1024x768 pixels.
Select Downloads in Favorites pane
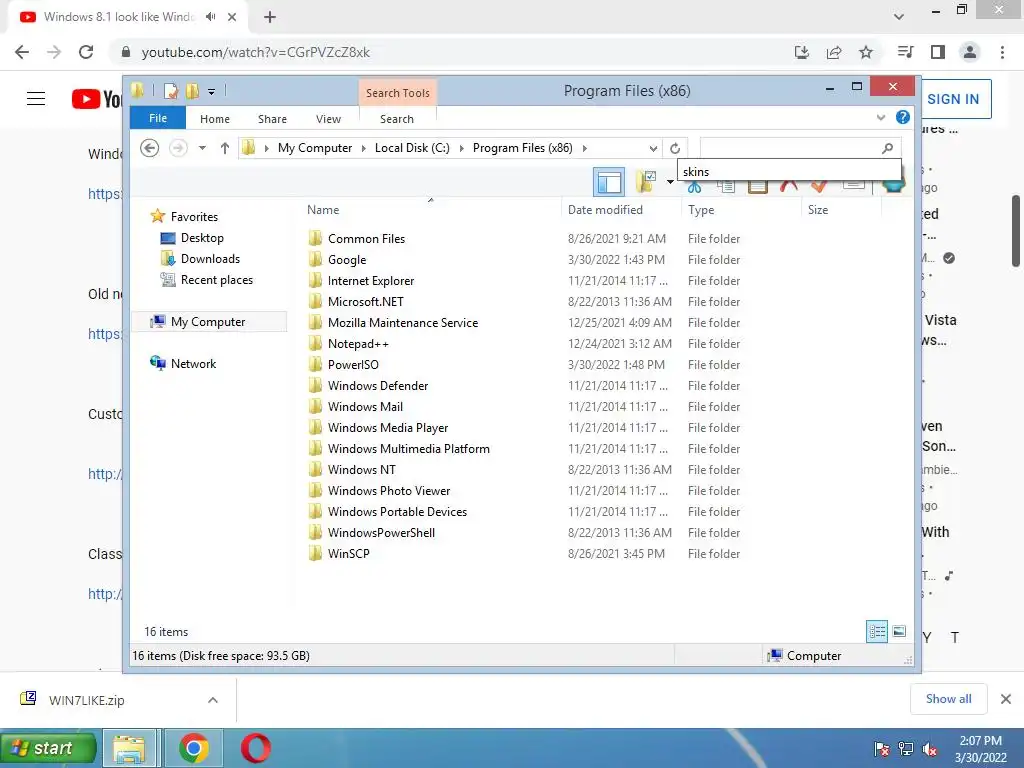click(210, 259)
